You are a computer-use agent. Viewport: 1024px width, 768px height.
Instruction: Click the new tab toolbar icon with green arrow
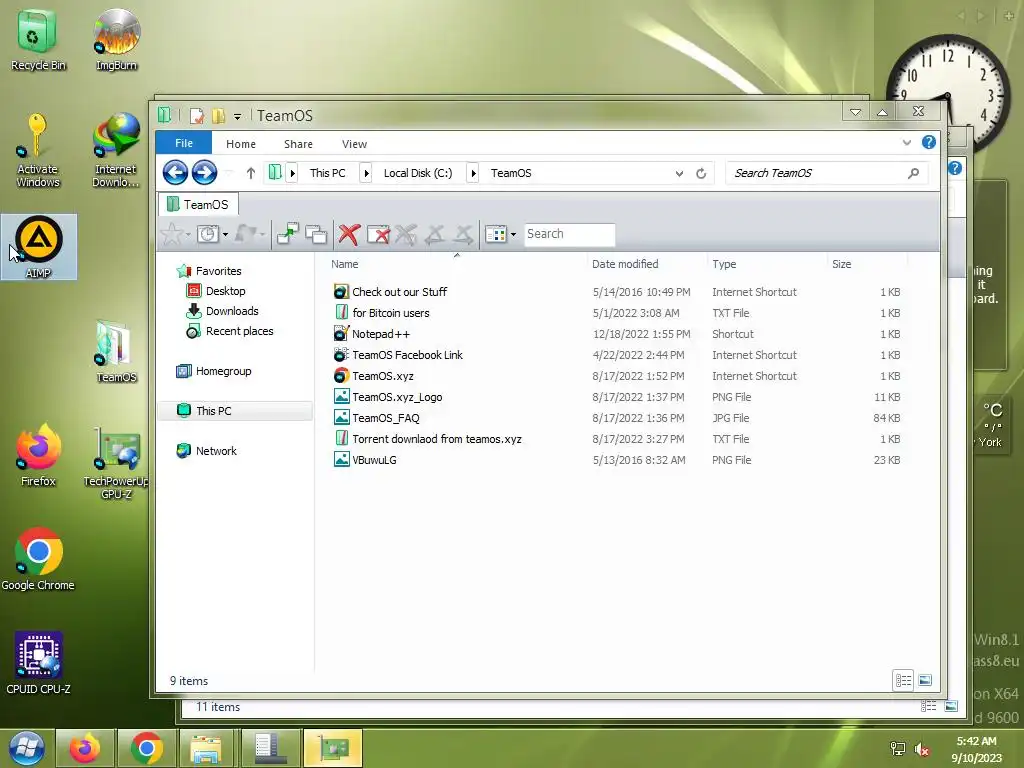pos(287,233)
